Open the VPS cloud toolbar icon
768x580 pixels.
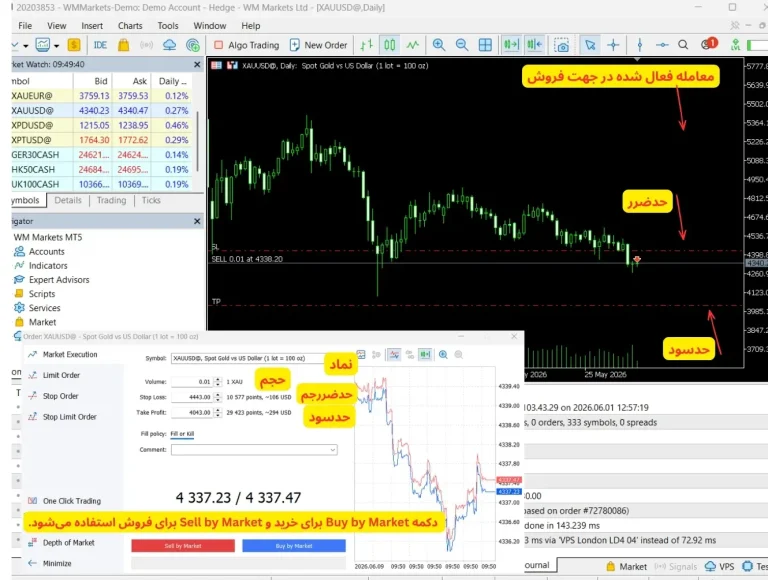click(169, 45)
